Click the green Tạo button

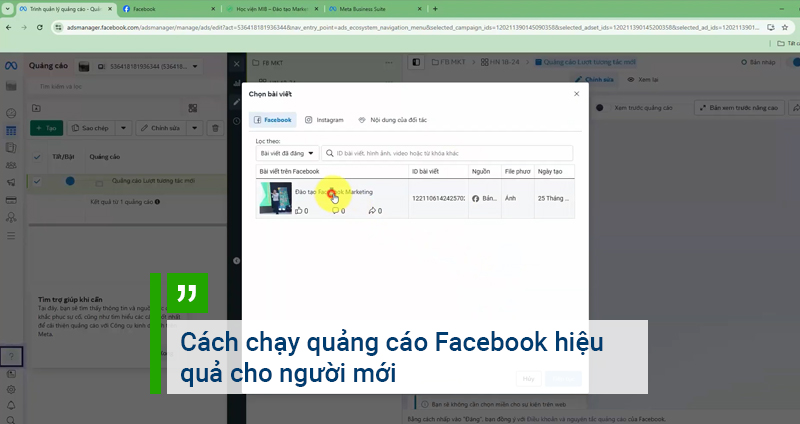pos(46,128)
